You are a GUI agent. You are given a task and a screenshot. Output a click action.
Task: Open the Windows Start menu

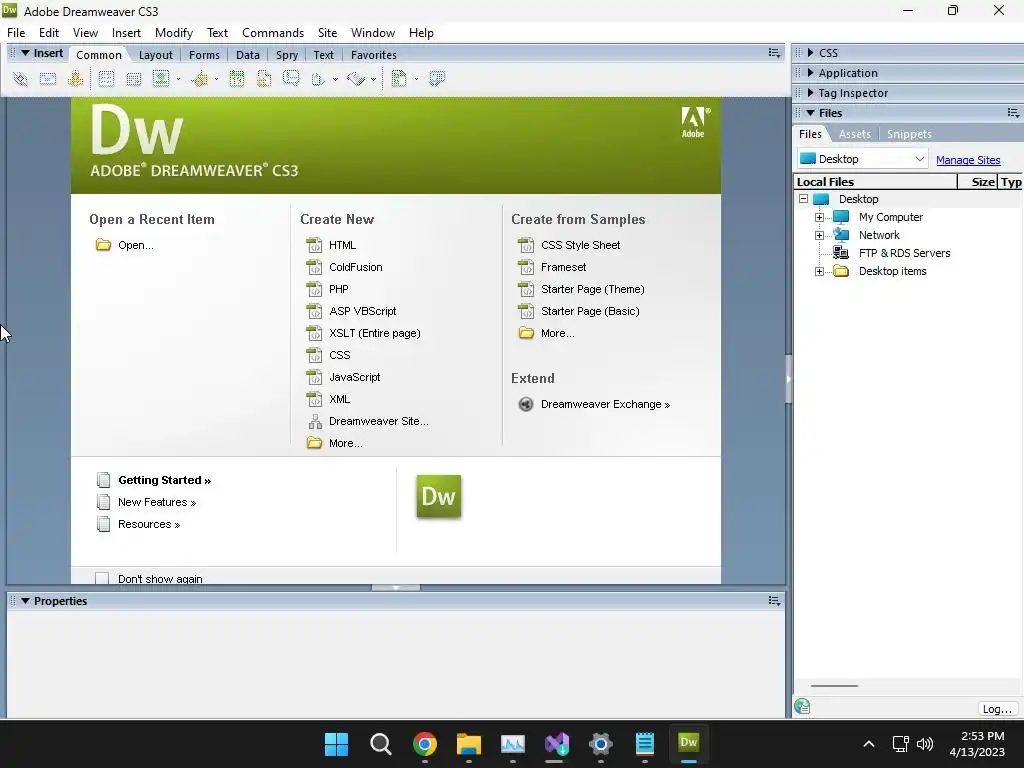[336, 744]
